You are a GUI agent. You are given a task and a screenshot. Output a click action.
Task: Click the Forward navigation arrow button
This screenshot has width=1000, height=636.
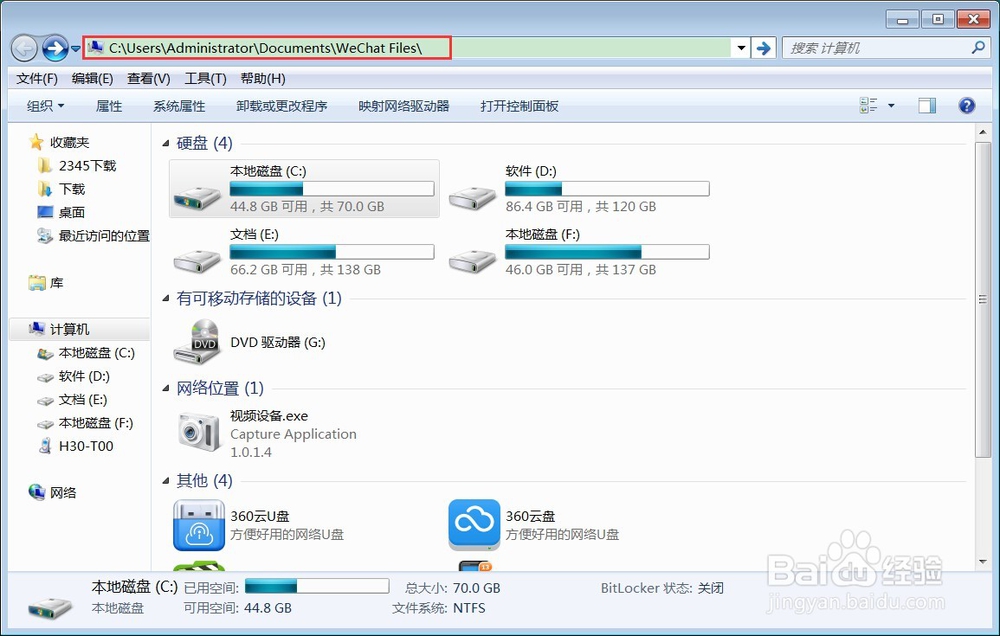tap(55, 48)
